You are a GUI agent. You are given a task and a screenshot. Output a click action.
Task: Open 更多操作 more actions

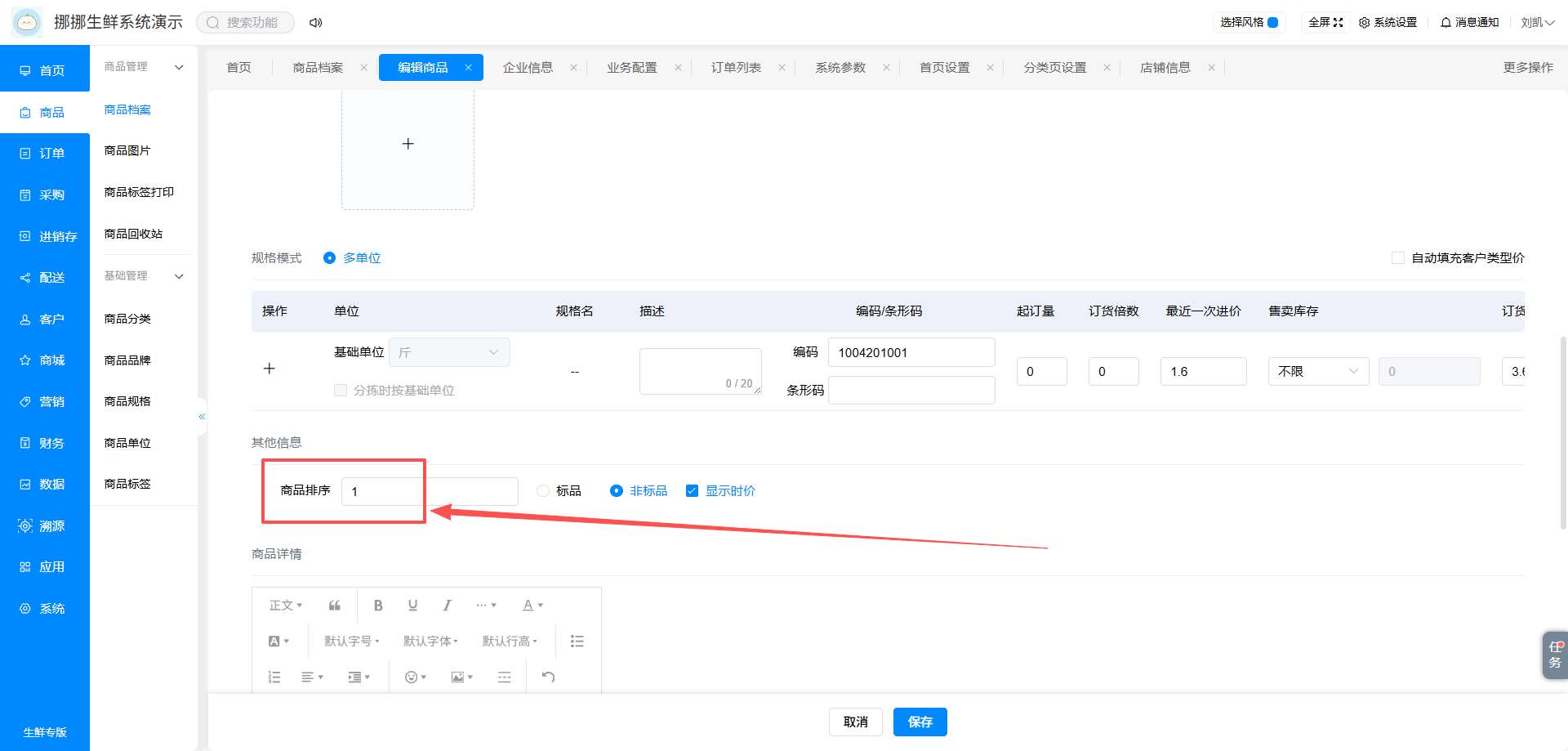click(1528, 68)
